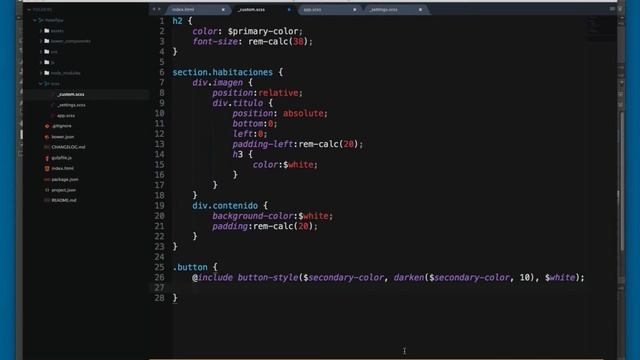This screenshot has height=360, width=640.
Task: Collapse the project root folder in sidebar
Action: 35,20
